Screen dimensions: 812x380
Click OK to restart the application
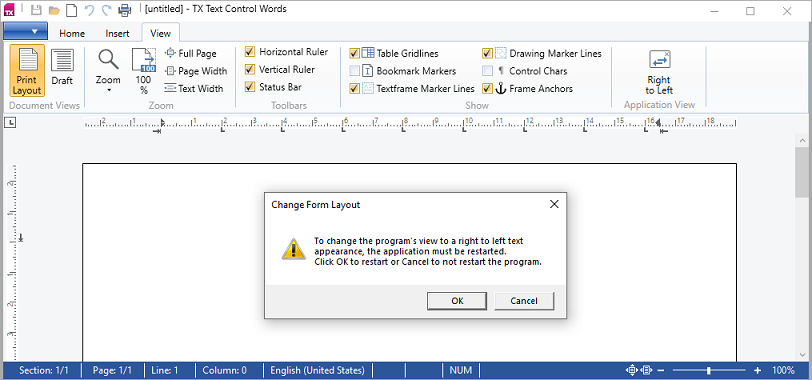457,301
